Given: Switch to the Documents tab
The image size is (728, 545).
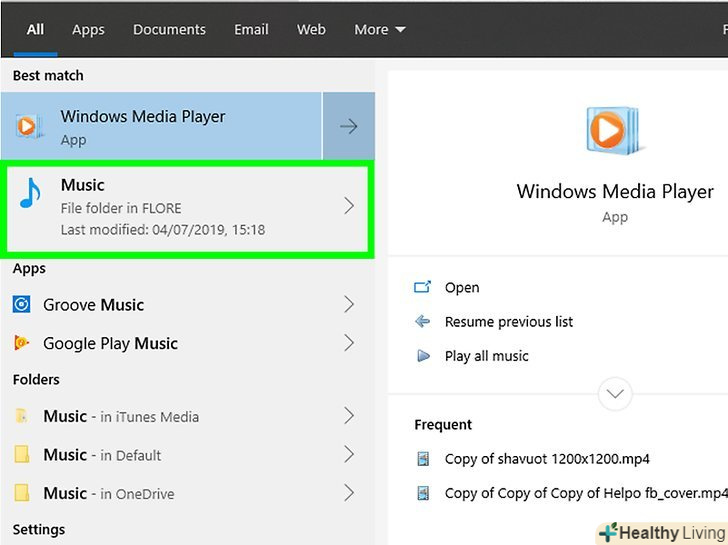Looking at the screenshot, I should point(169,30).
